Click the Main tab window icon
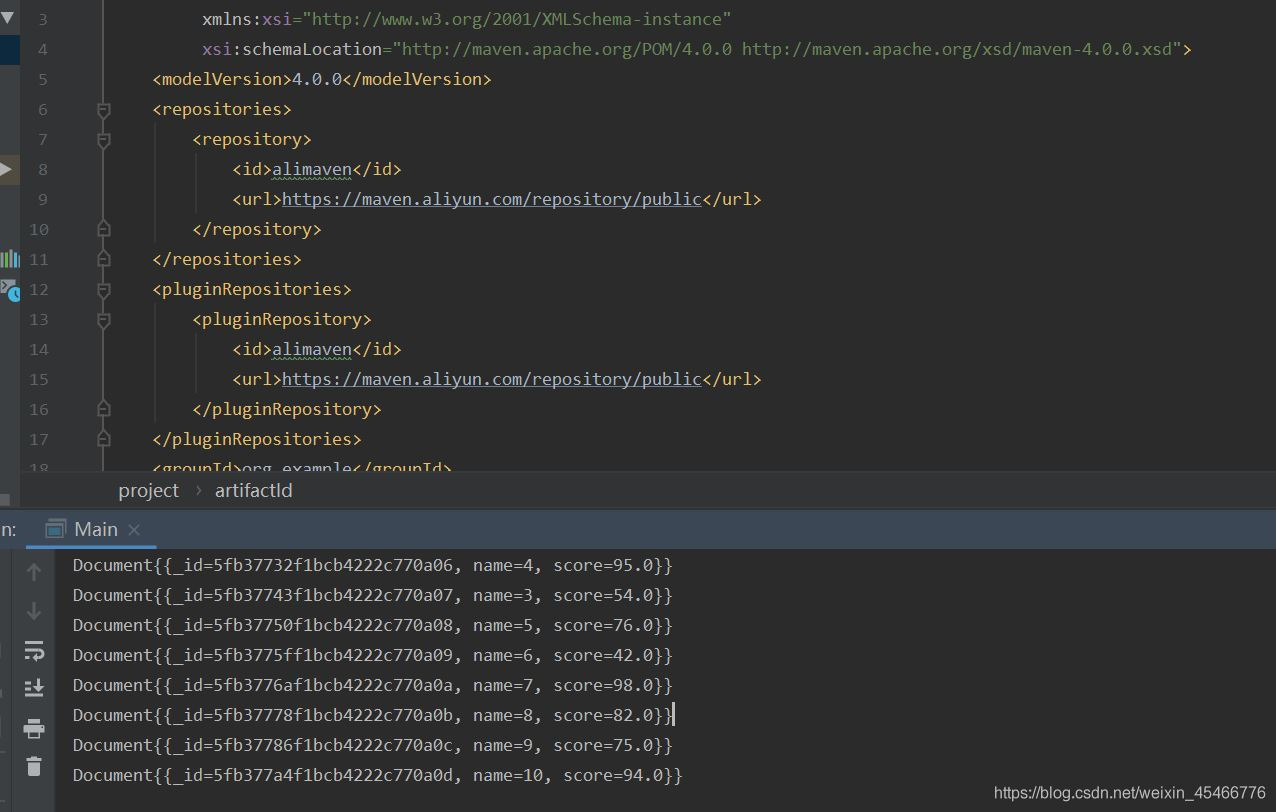Image resolution: width=1276 pixels, height=812 pixels. (x=56, y=529)
